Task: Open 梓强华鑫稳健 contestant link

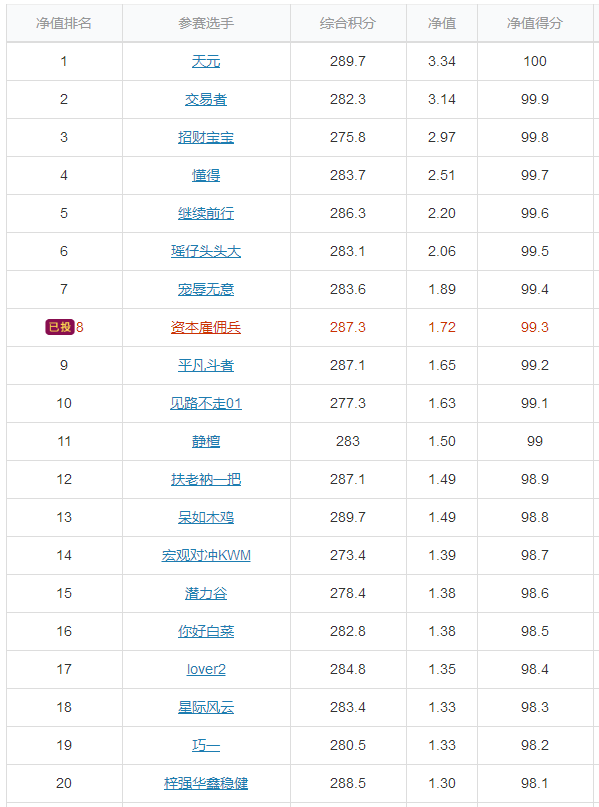Action: pyautogui.click(x=206, y=783)
